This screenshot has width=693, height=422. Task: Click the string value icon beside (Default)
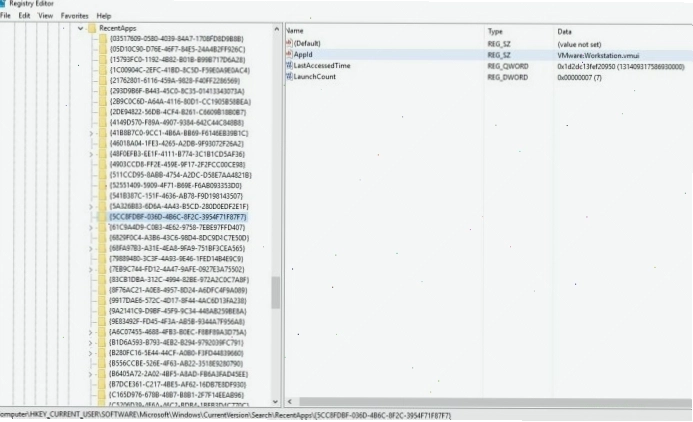289,43
